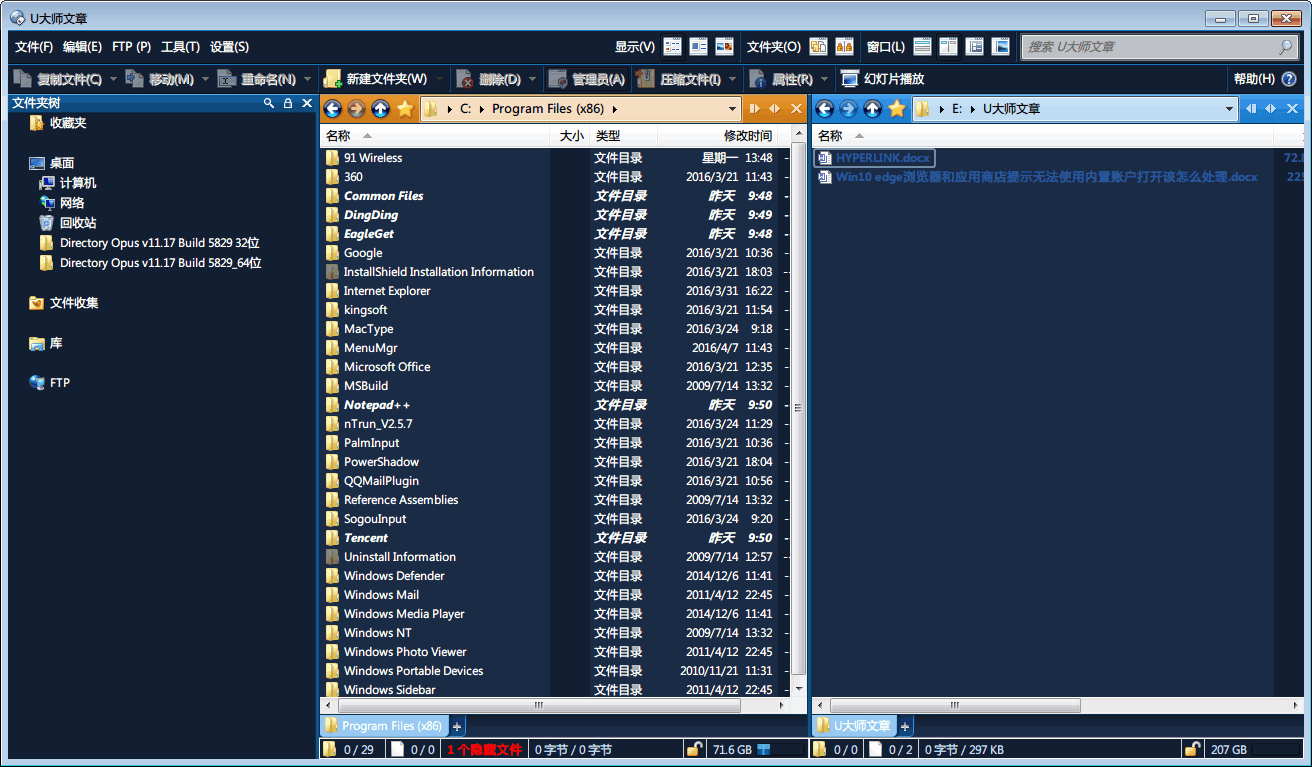
Task: Click the thumbnails view mode icon
Action: 724,46
